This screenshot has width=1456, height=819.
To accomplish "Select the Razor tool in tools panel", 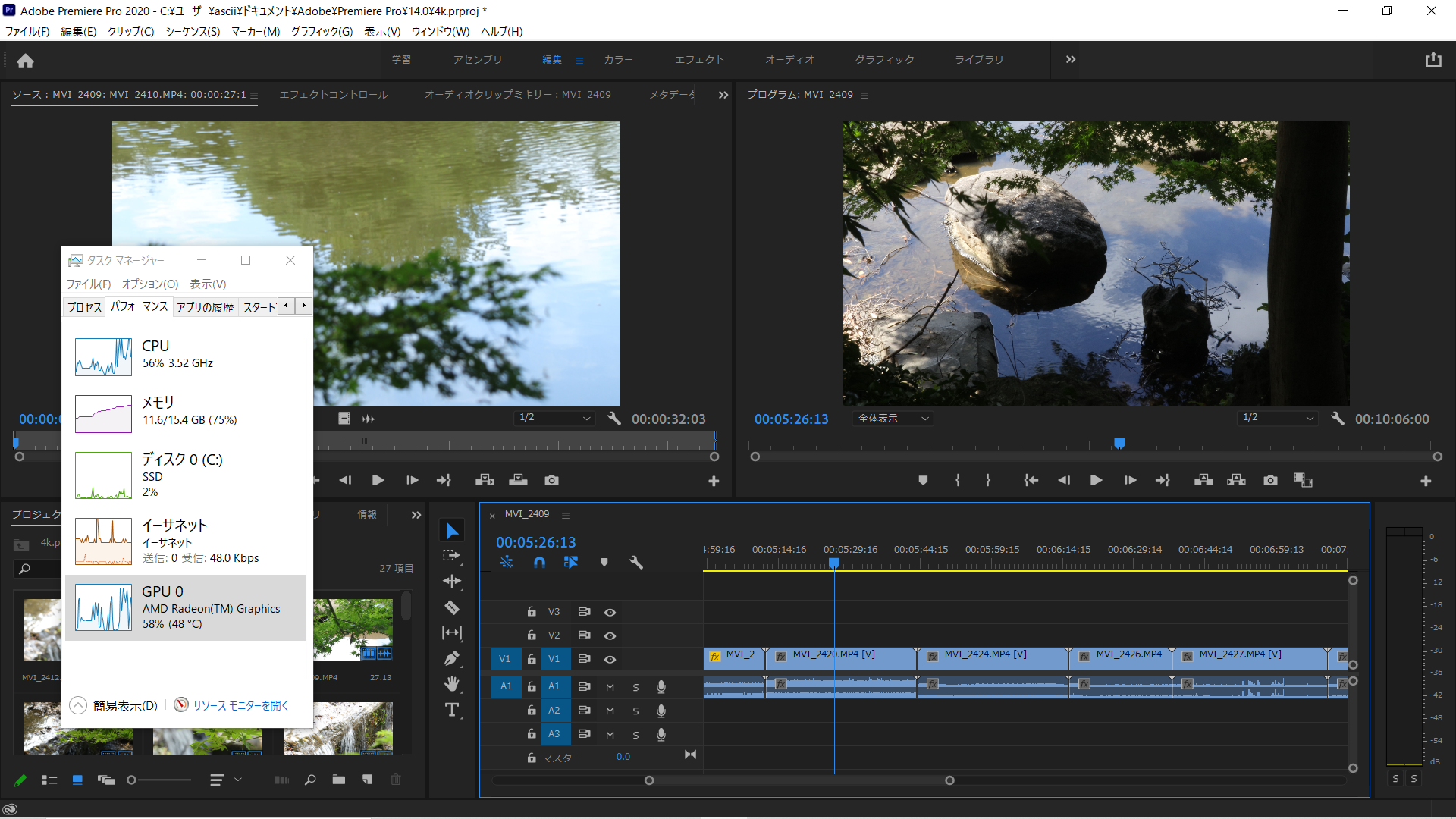I will pos(452,607).
